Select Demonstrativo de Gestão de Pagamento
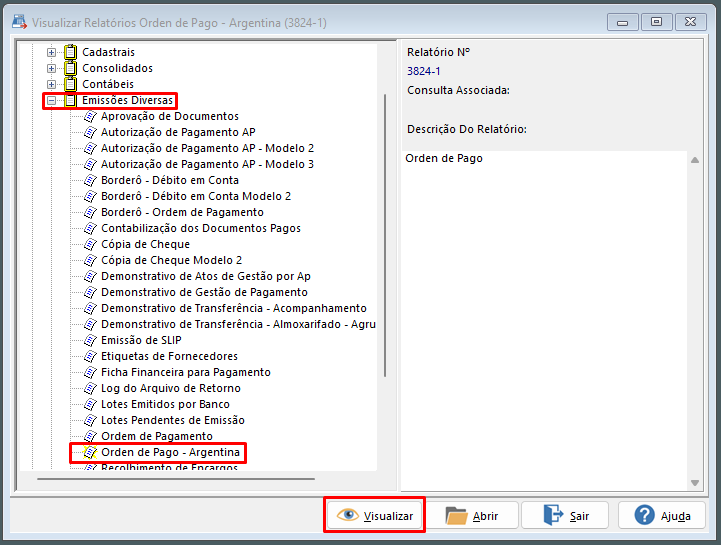 click(205, 293)
